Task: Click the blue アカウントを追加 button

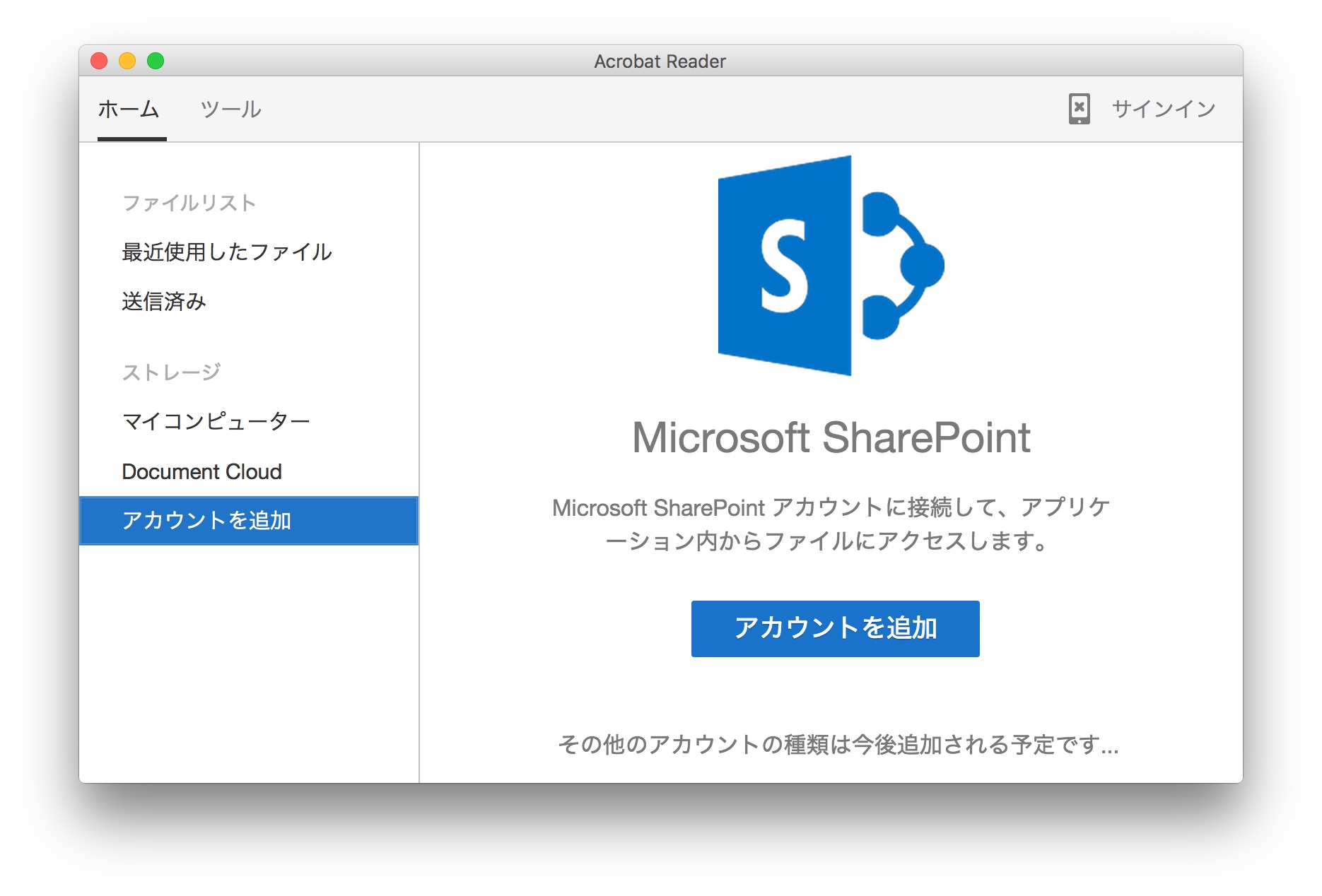Action: click(836, 628)
